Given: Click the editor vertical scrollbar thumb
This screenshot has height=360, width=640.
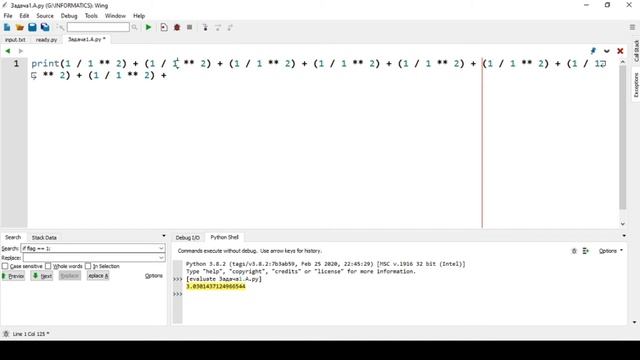Looking at the screenshot, I should point(622,138).
